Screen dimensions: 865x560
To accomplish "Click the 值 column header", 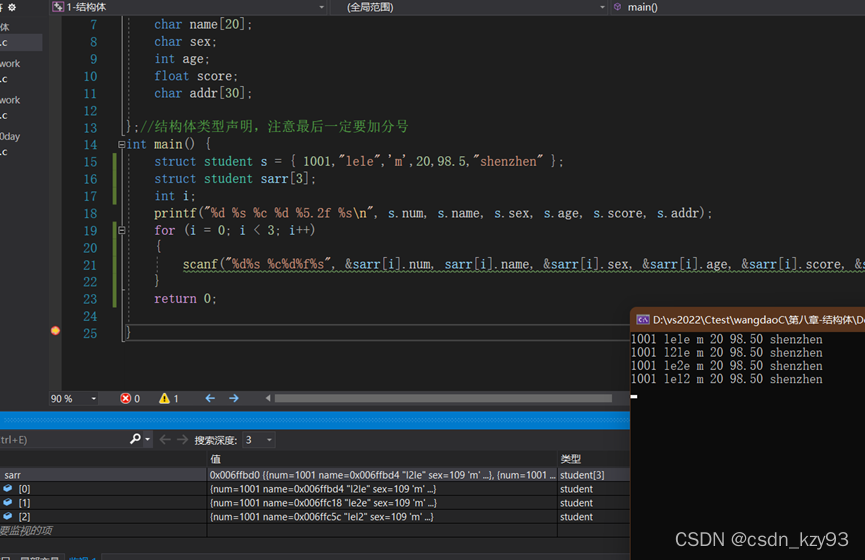I will [x=216, y=458].
